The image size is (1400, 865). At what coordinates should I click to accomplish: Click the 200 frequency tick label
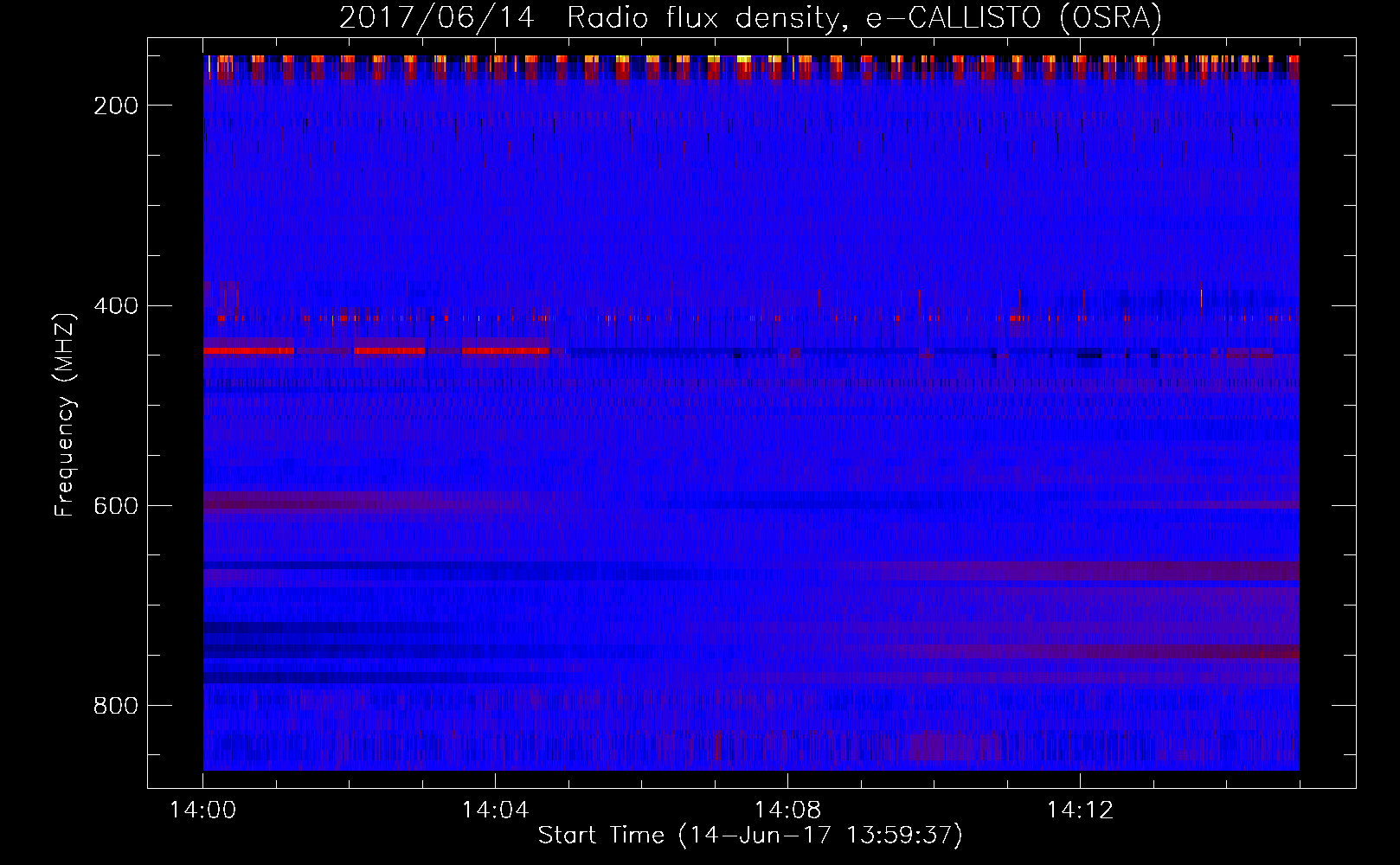(x=116, y=106)
